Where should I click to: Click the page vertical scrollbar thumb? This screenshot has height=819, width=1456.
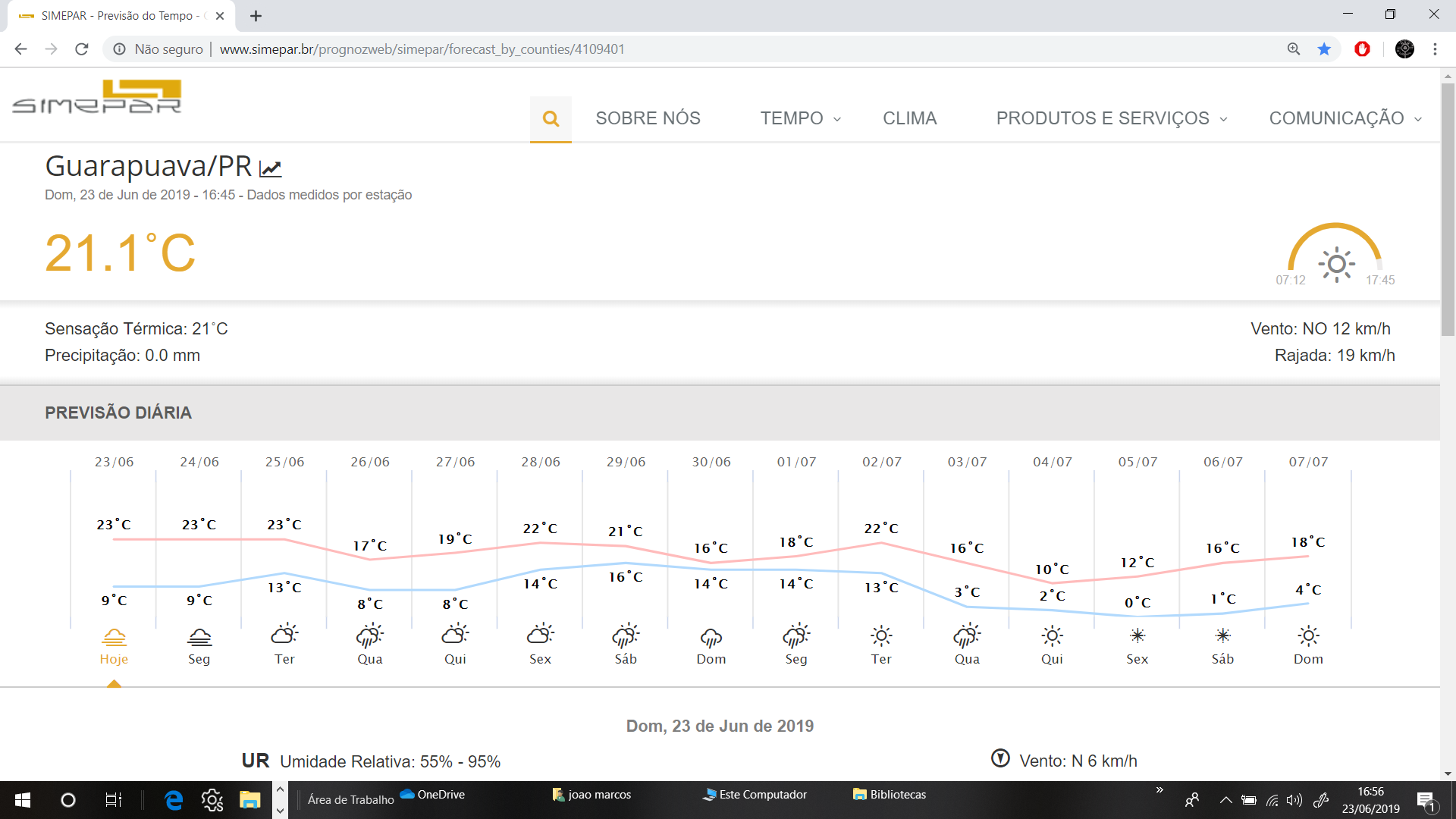pyautogui.click(x=1448, y=209)
